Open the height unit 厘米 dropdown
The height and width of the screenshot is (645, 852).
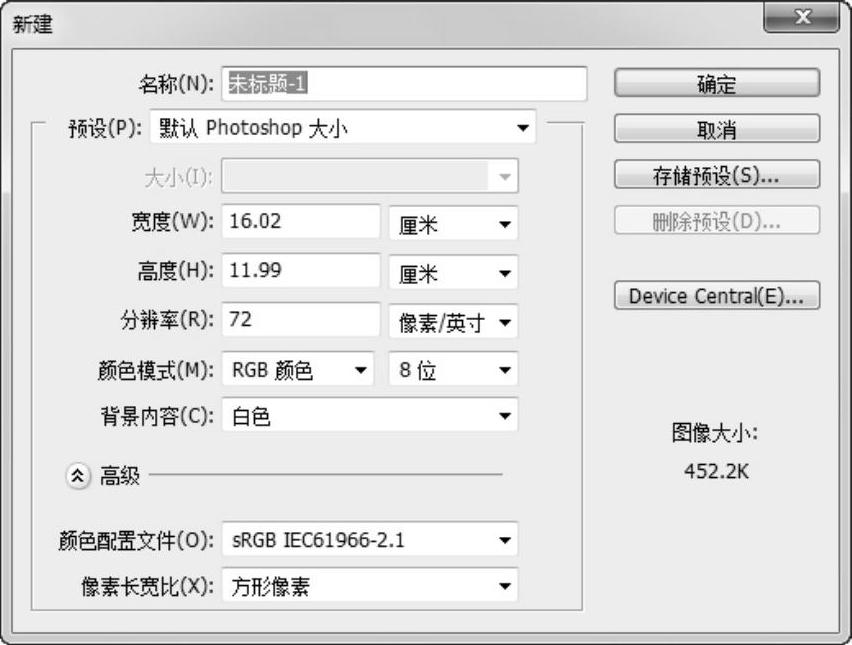[x=453, y=273]
